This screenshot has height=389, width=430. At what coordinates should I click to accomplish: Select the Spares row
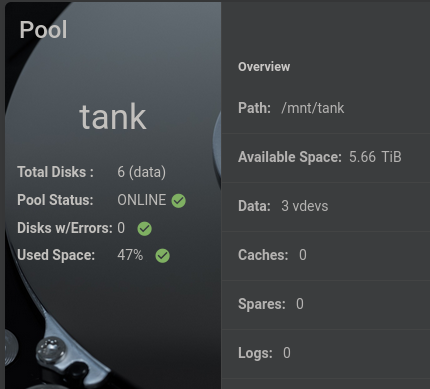326,305
